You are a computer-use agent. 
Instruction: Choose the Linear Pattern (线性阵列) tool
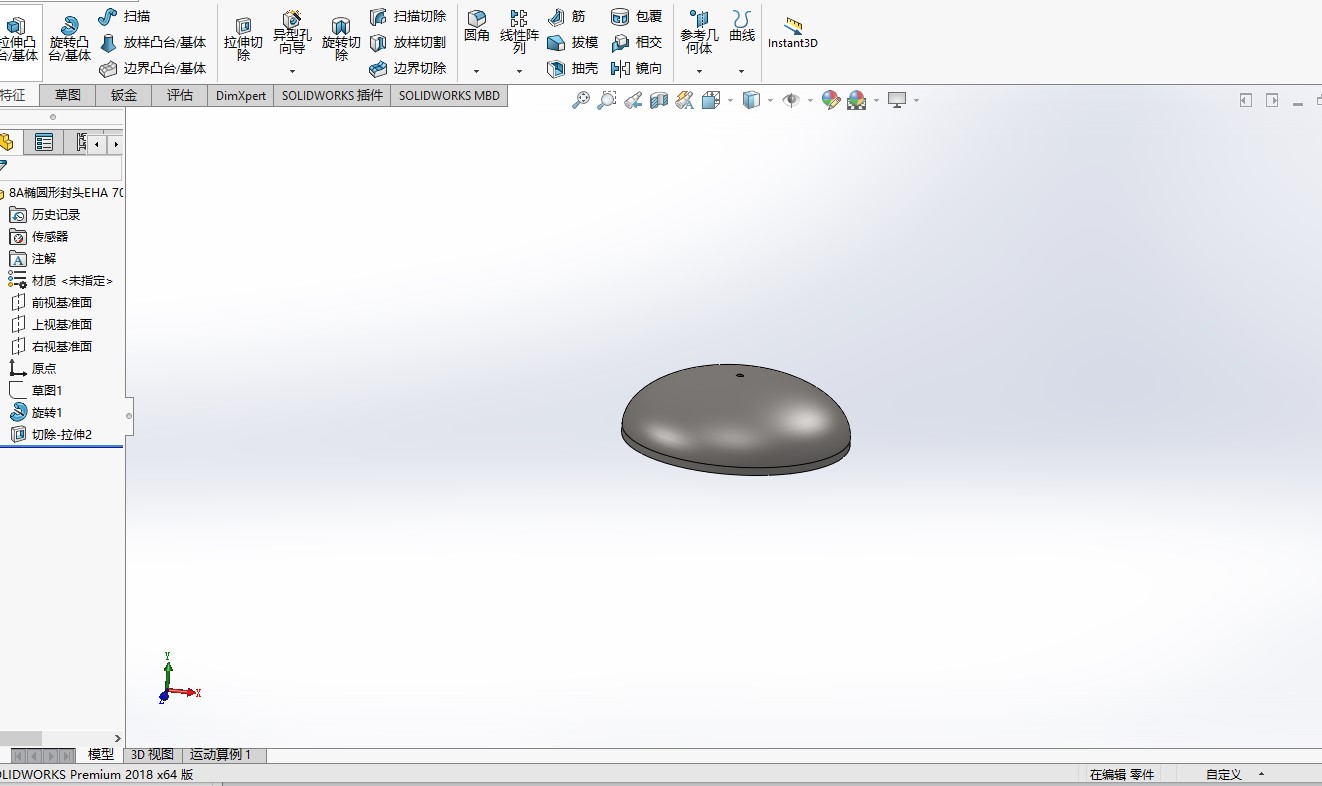coord(519,32)
